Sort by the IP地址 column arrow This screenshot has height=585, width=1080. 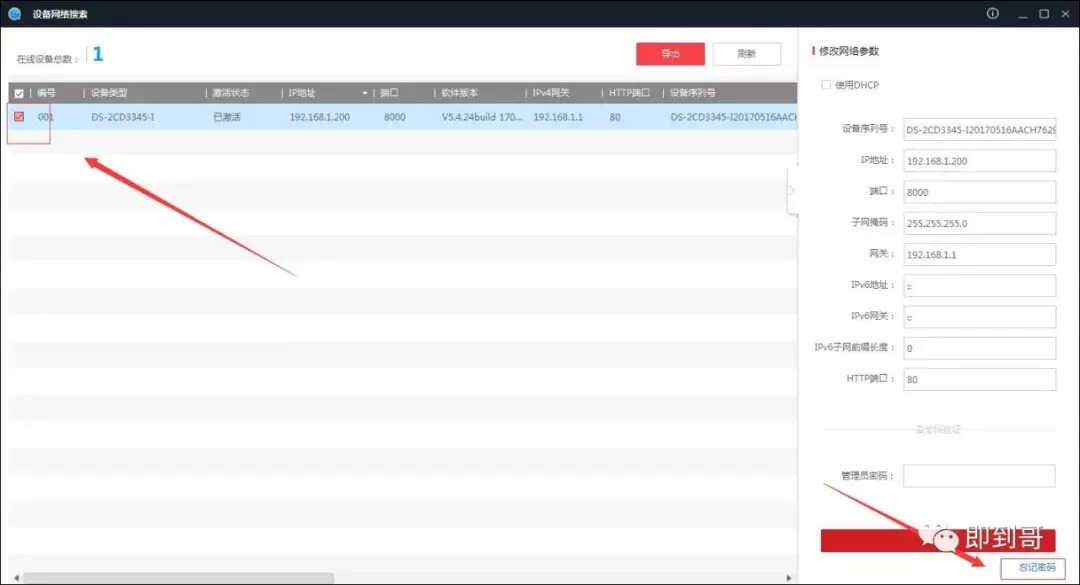coord(364,93)
